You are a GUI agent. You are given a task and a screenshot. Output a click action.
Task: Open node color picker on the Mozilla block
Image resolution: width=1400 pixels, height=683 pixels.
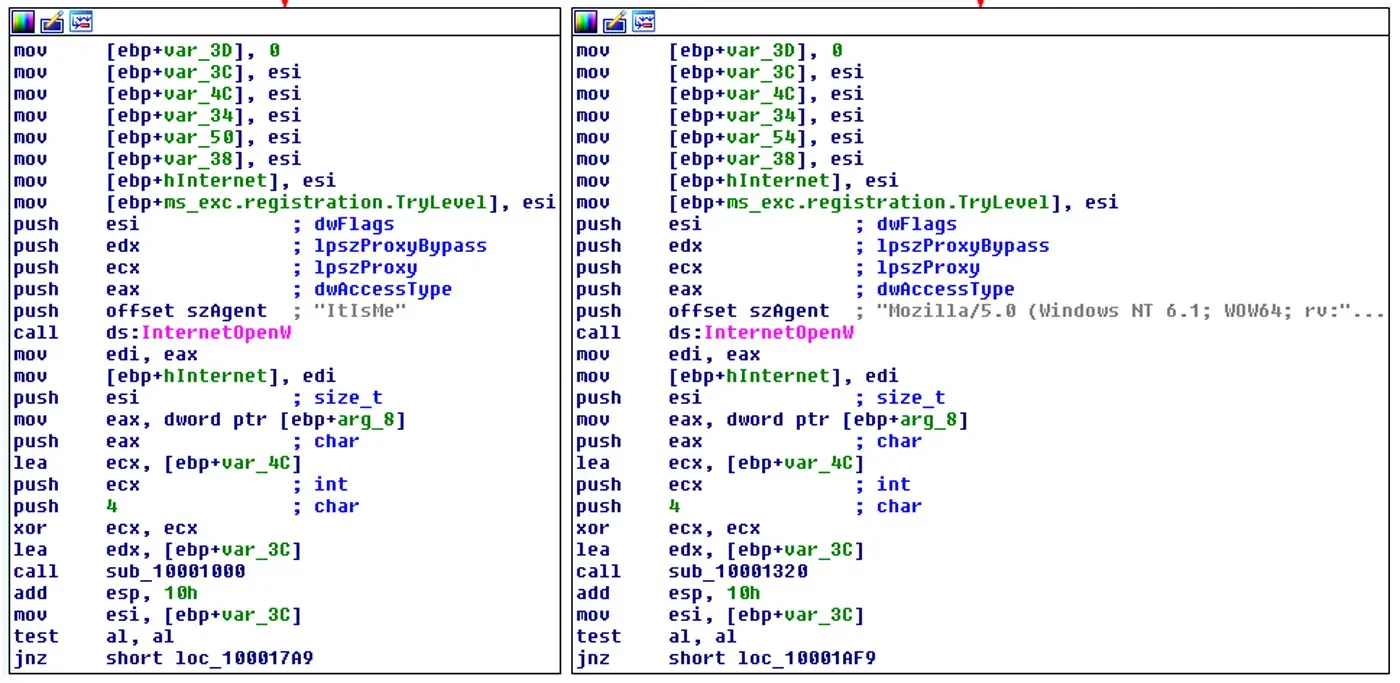587,21
